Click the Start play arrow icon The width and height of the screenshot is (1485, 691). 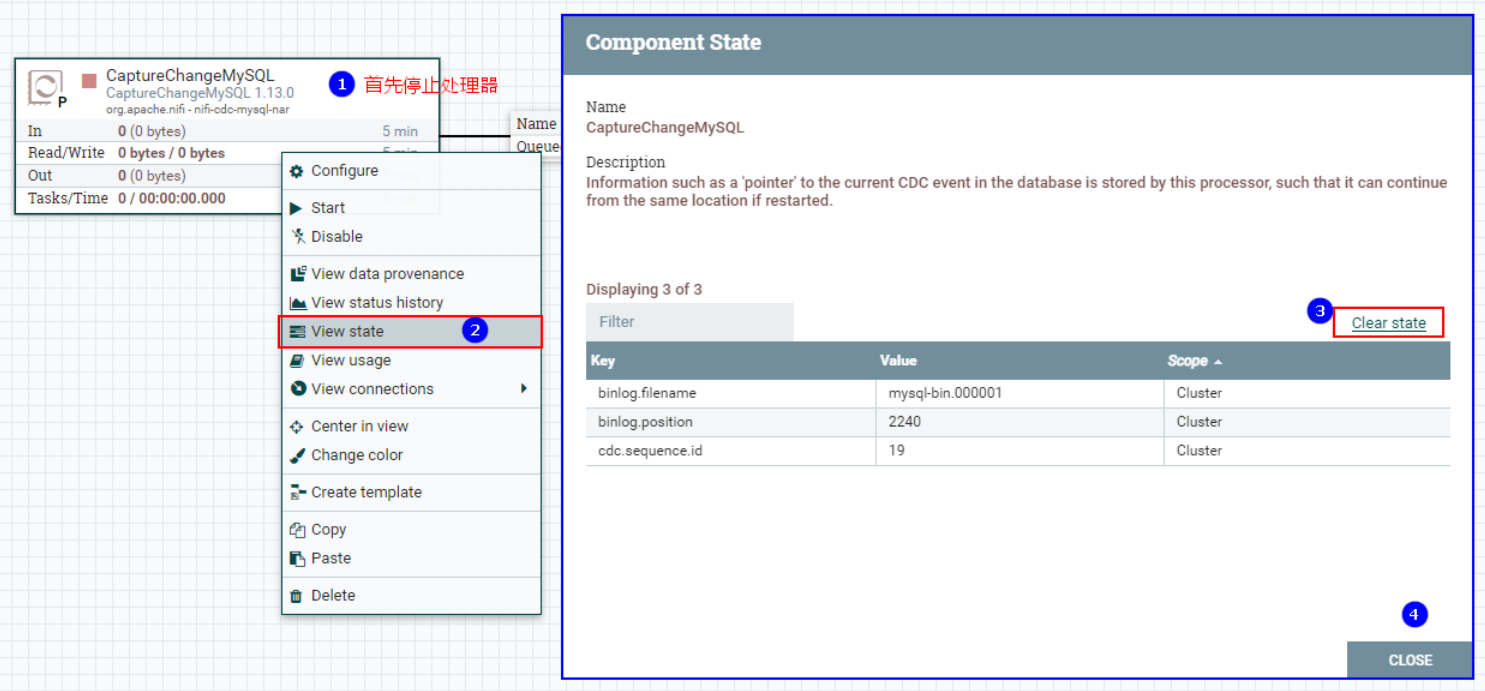click(296, 208)
